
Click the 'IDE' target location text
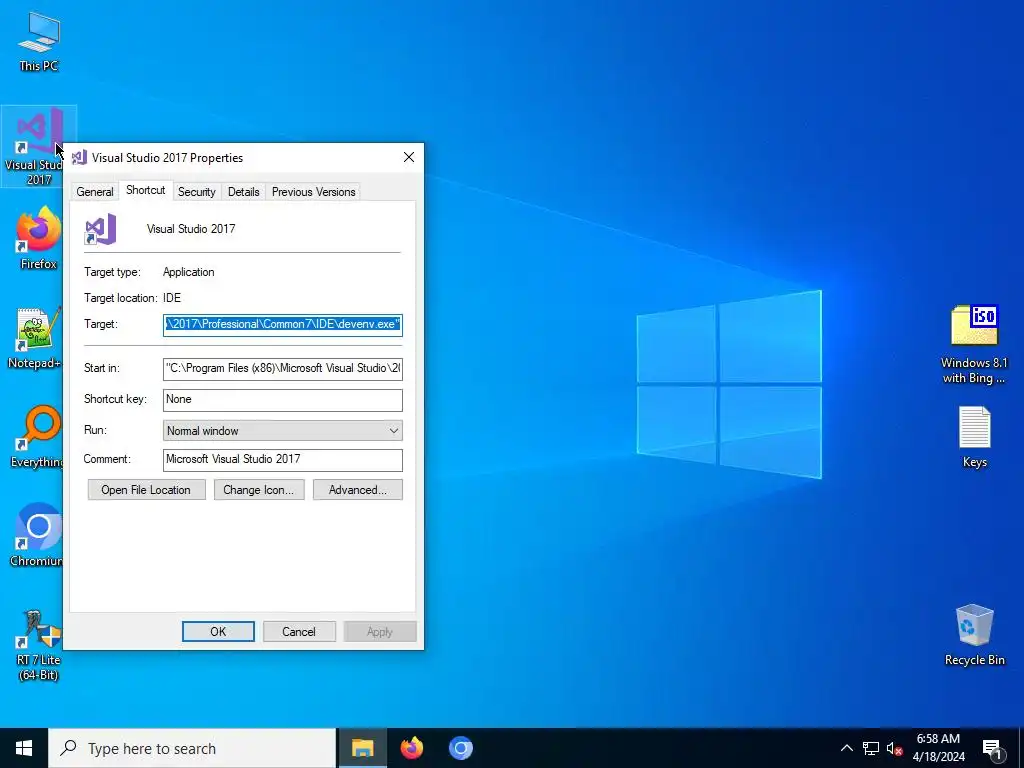(x=172, y=298)
